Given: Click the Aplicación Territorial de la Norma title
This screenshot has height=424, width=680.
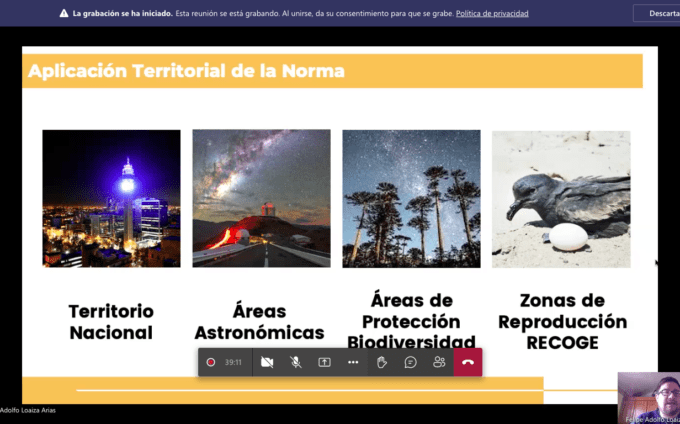Looking at the screenshot, I should tap(186, 71).
